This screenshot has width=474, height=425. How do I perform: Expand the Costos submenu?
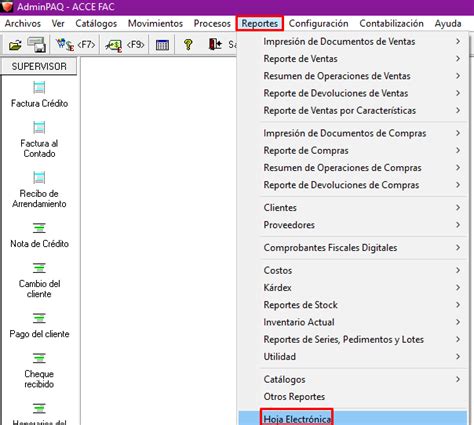click(x=353, y=270)
